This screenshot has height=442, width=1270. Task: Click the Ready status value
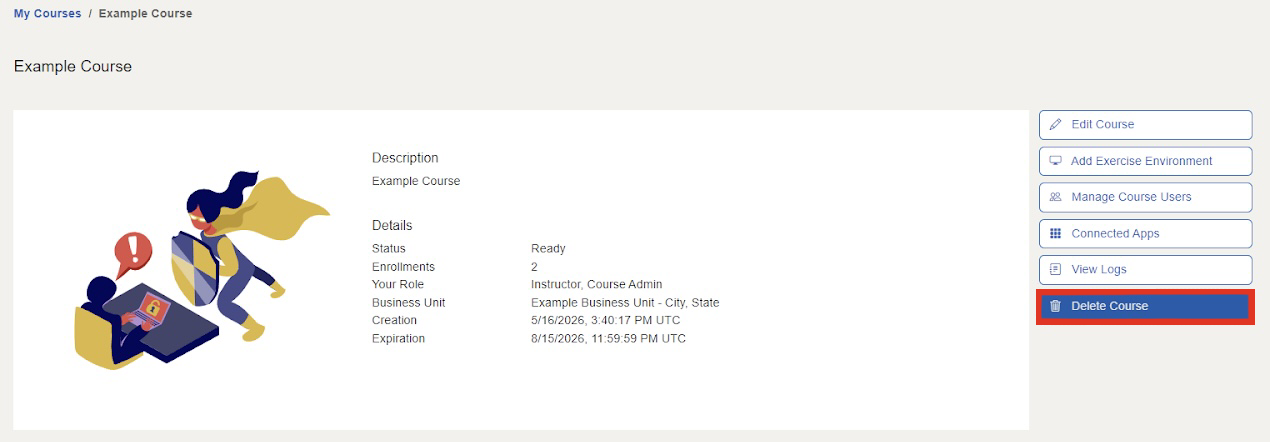(548, 249)
